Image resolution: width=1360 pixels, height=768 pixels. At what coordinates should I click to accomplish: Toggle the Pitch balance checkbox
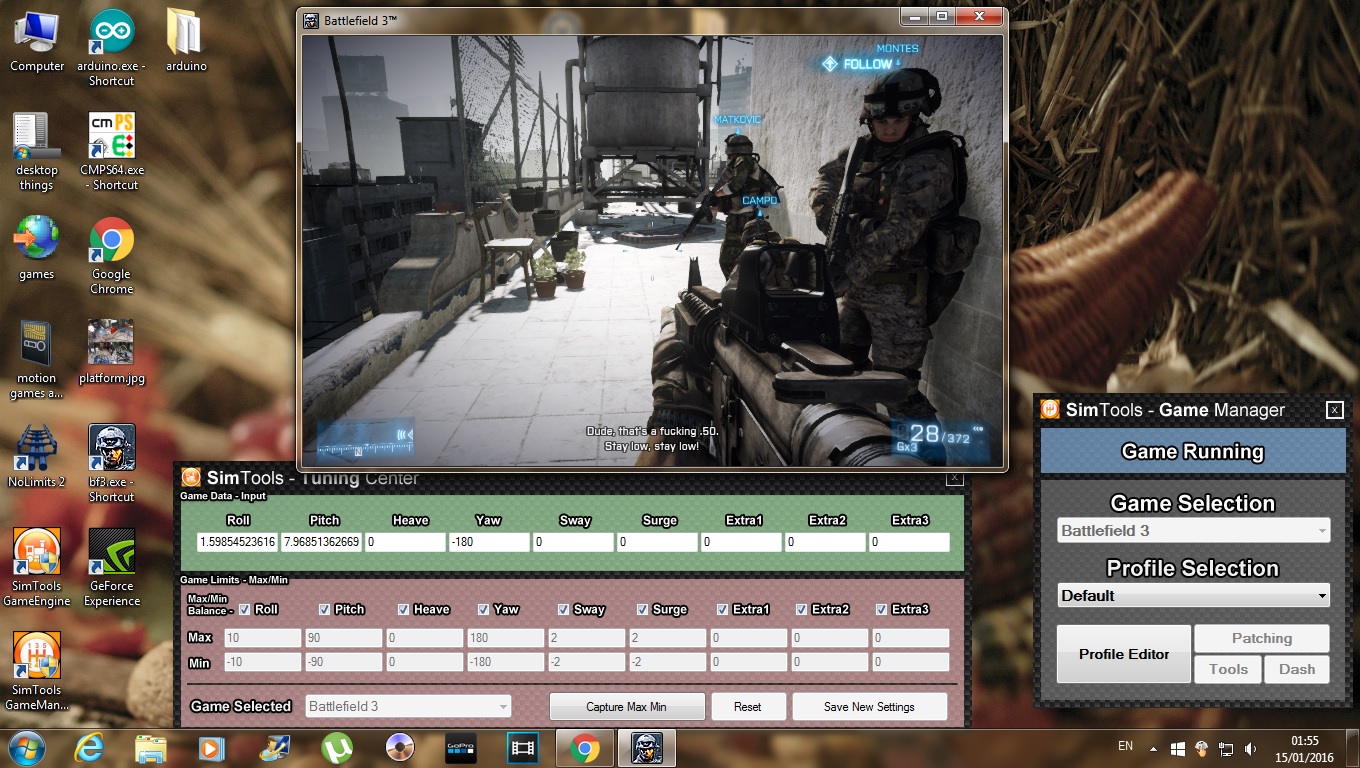pos(324,609)
